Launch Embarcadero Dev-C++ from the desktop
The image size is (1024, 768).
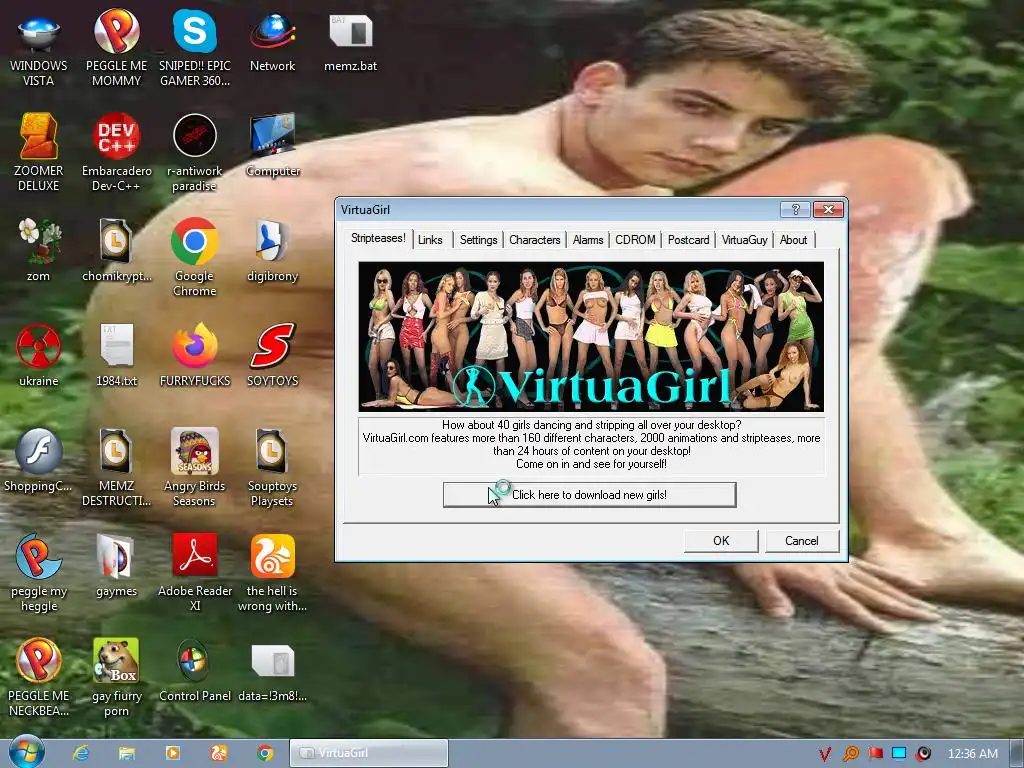coord(116,153)
